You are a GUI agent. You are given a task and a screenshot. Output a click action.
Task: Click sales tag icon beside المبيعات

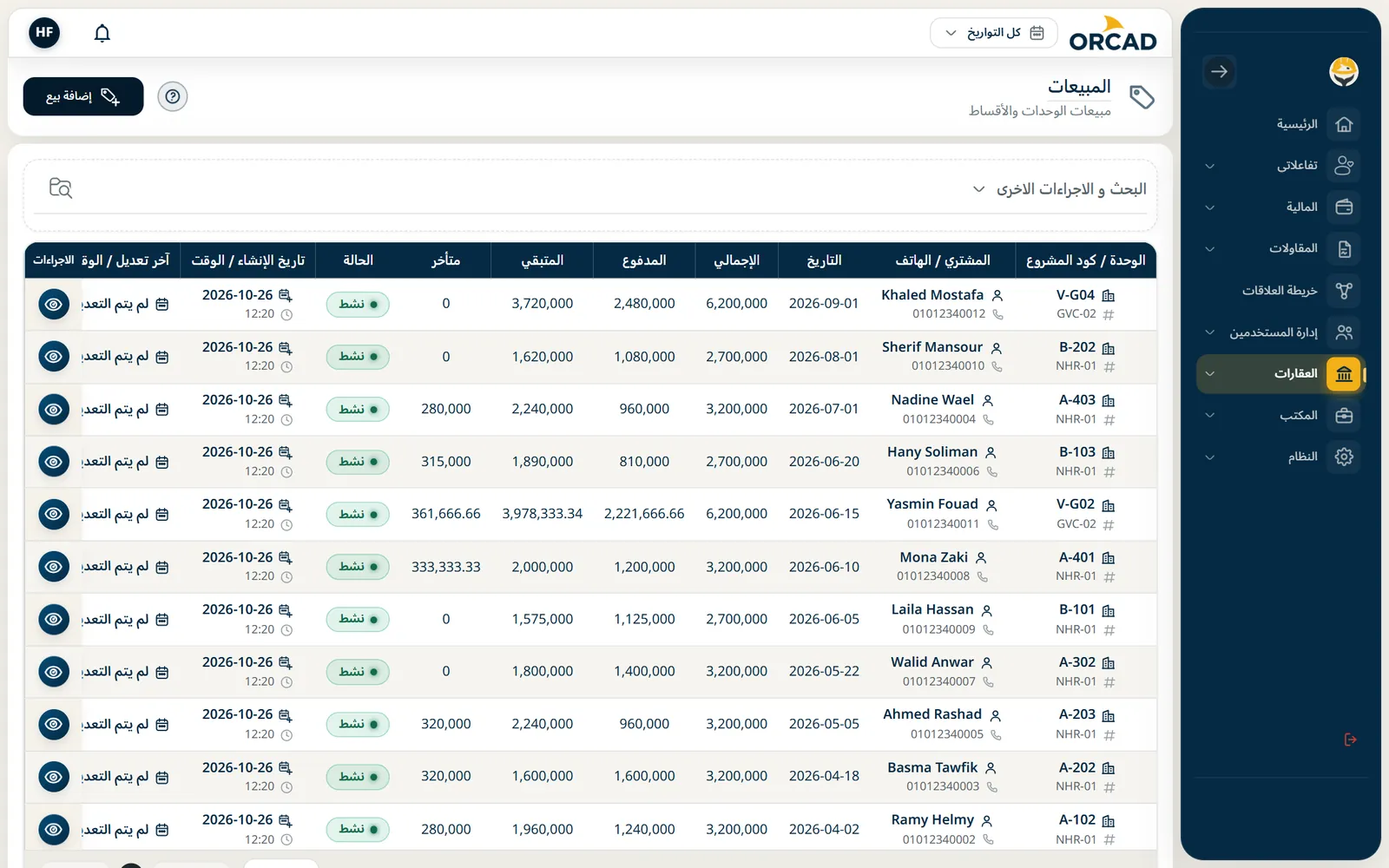[x=1142, y=96]
